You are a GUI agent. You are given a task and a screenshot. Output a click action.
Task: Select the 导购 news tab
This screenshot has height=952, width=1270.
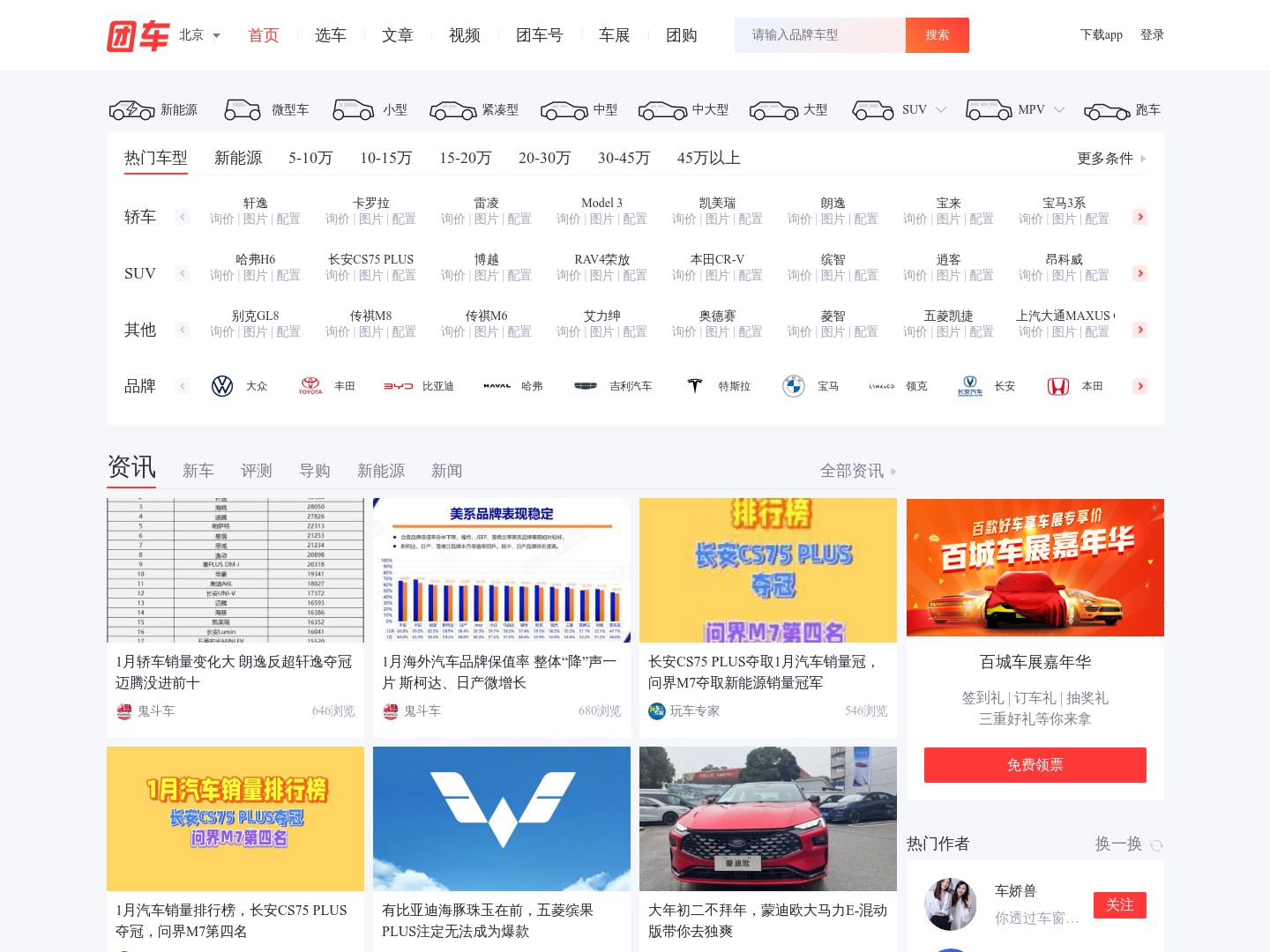click(x=315, y=471)
